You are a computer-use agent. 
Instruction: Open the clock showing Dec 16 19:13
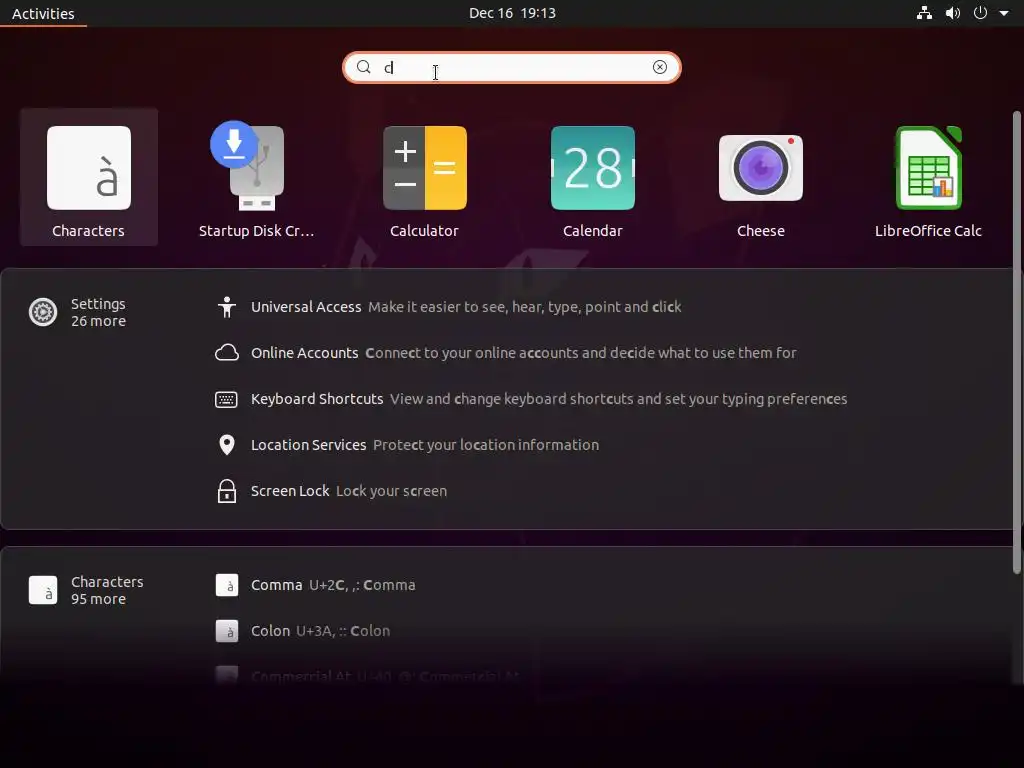coord(512,13)
